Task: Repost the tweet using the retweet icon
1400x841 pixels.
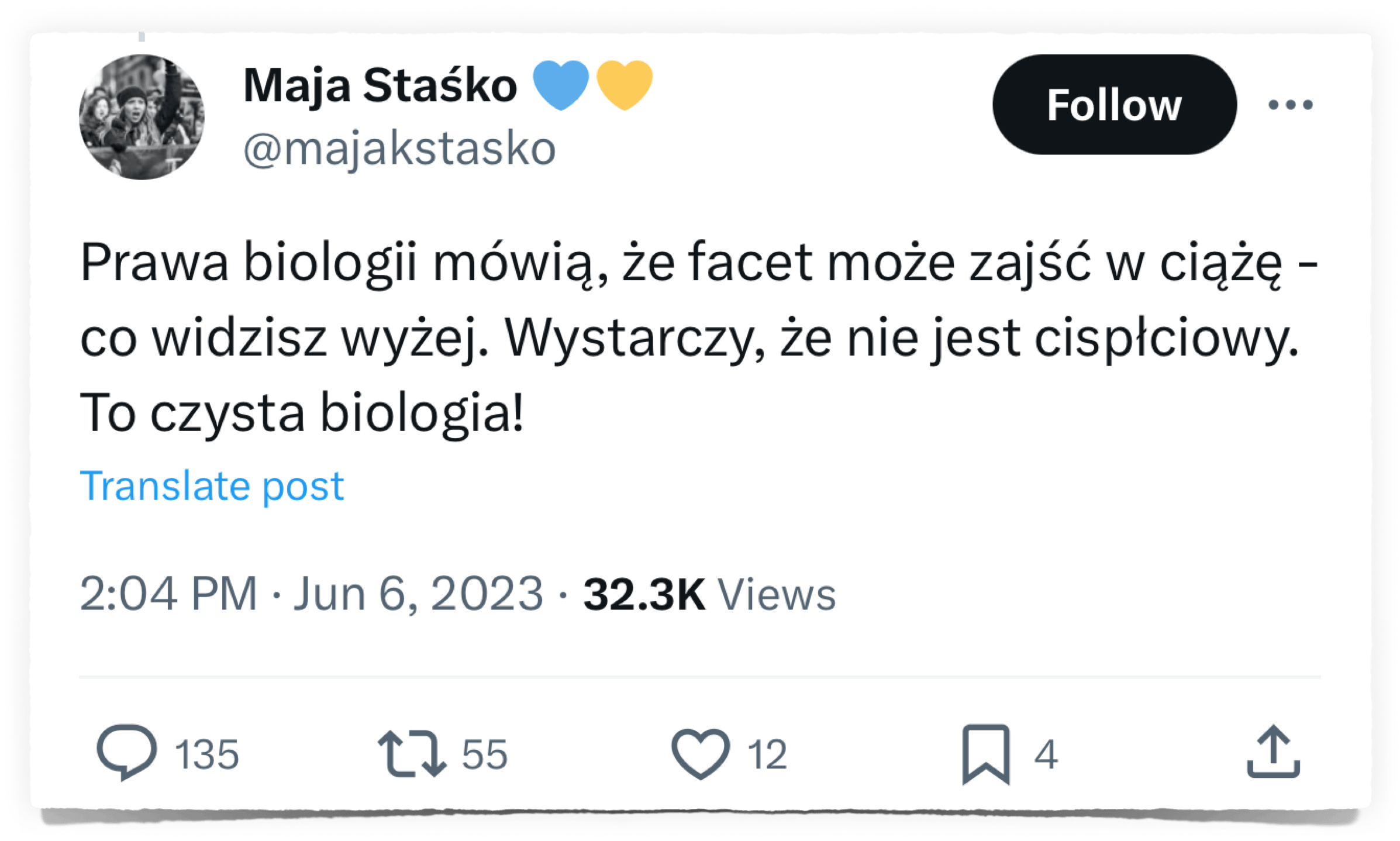Action: (x=411, y=753)
